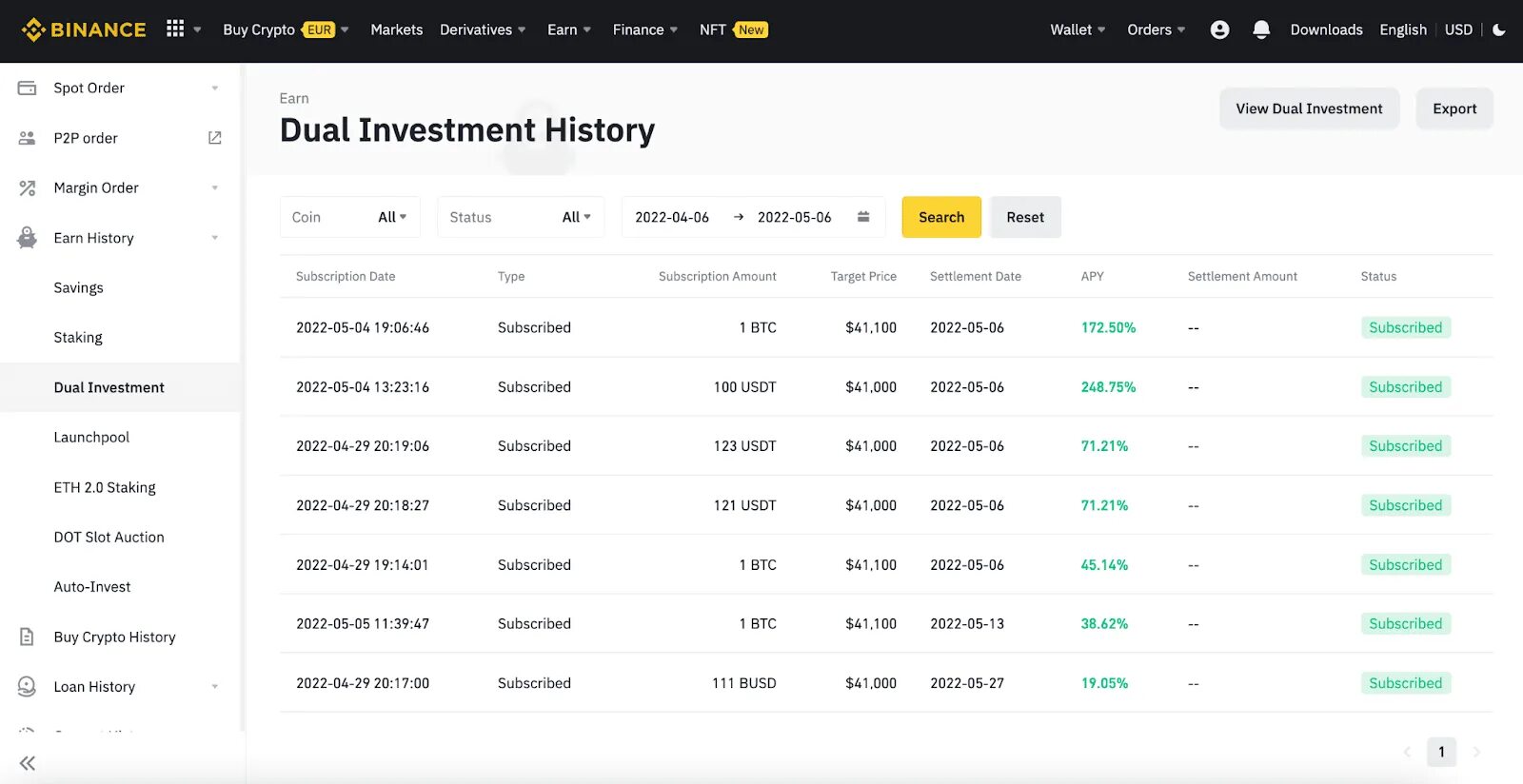The width and height of the screenshot is (1523, 784).
Task: Click the start date 2022-04-06 field
Action: click(672, 217)
